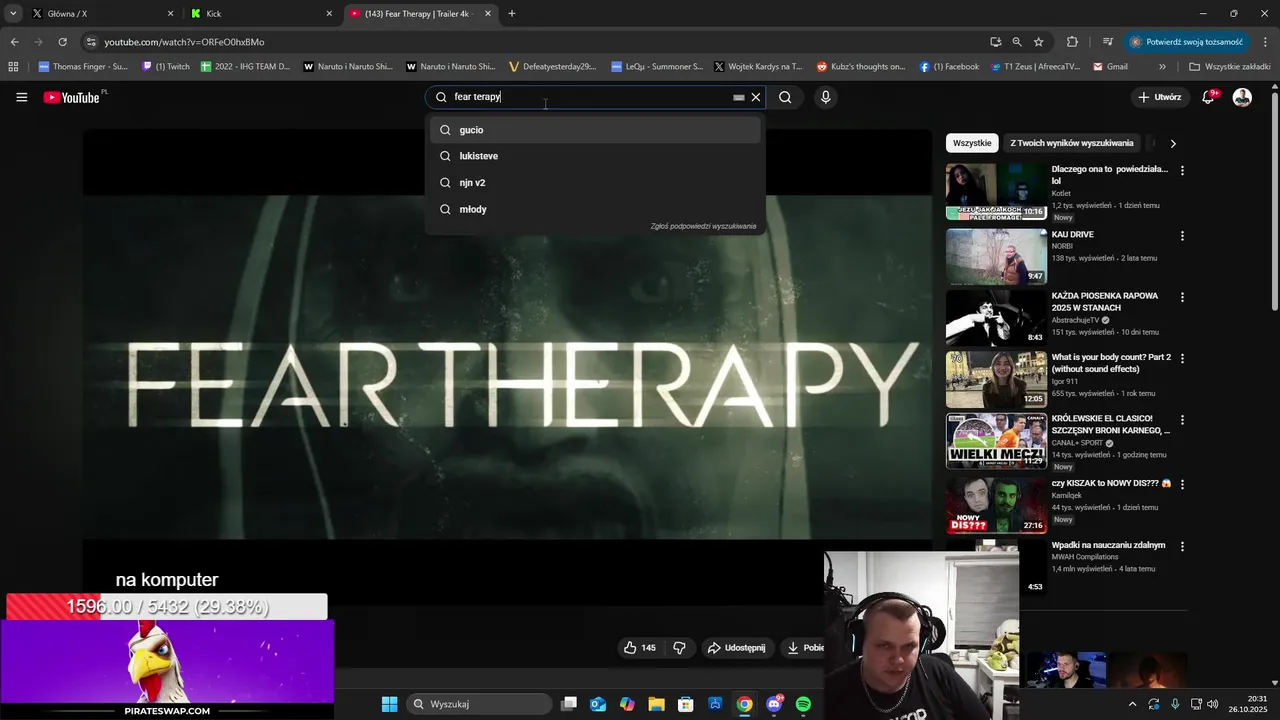Click the search magnifier button
Viewport: 1280px width, 720px height.
785,97
